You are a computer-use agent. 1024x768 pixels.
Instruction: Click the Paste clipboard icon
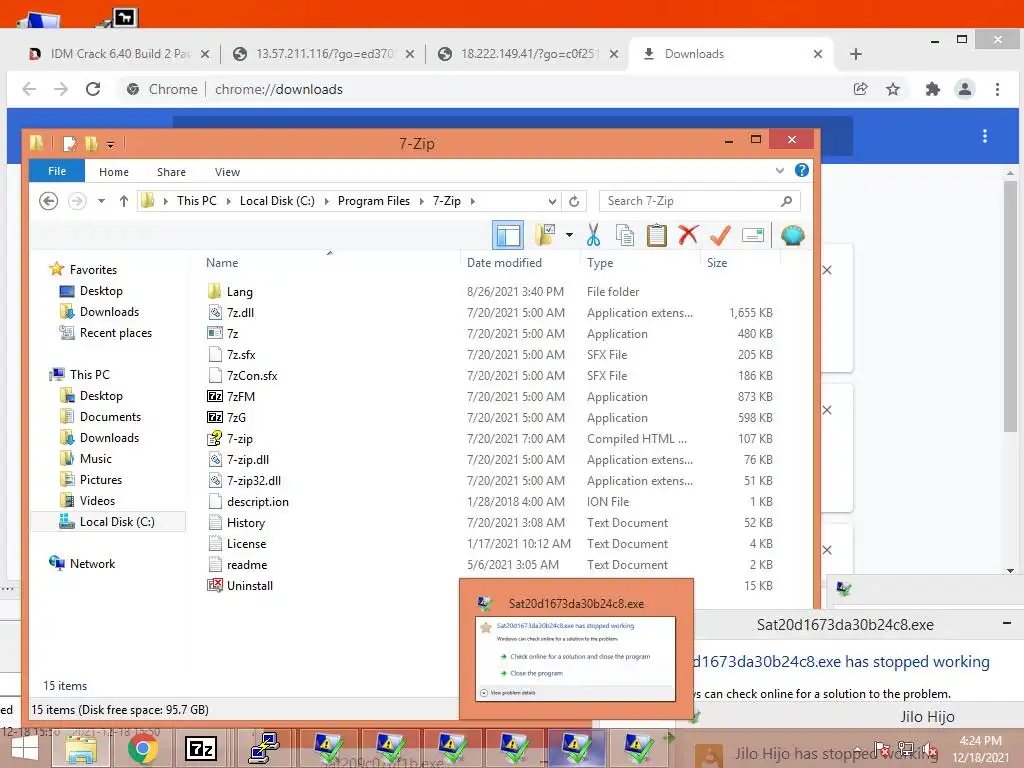click(656, 235)
